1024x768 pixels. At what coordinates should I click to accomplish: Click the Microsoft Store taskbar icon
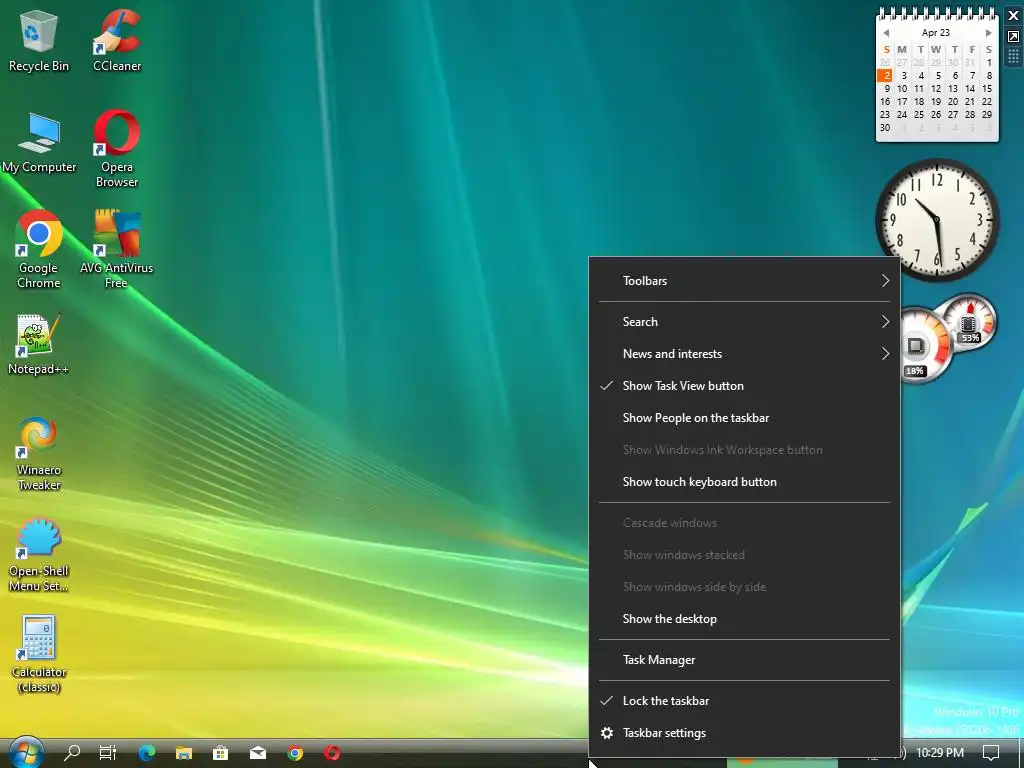click(221, 753)
